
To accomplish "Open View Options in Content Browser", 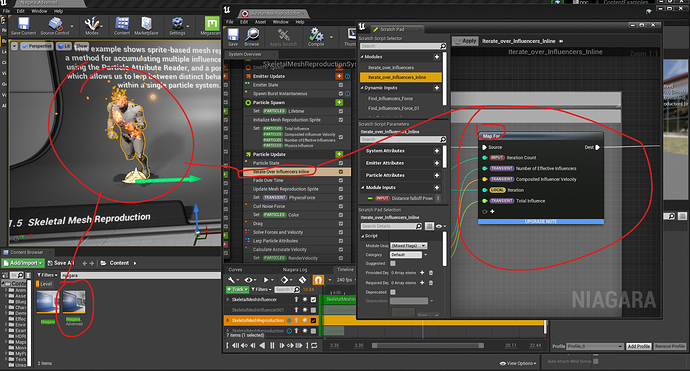I will (518, 364).
